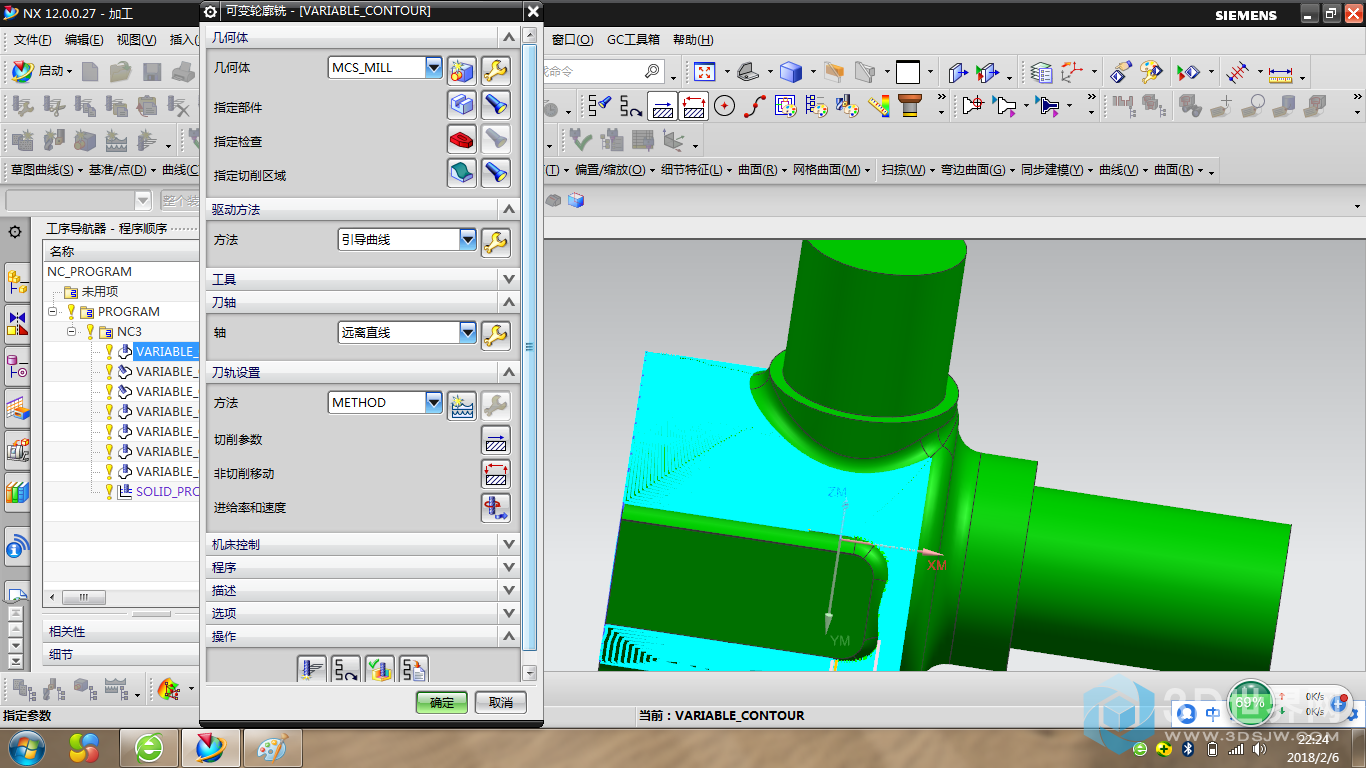This screenshot has height=768, width=1366.
Task: Edit drive method 引导曲线 wrench icon
Action: (x=496, y=242)
